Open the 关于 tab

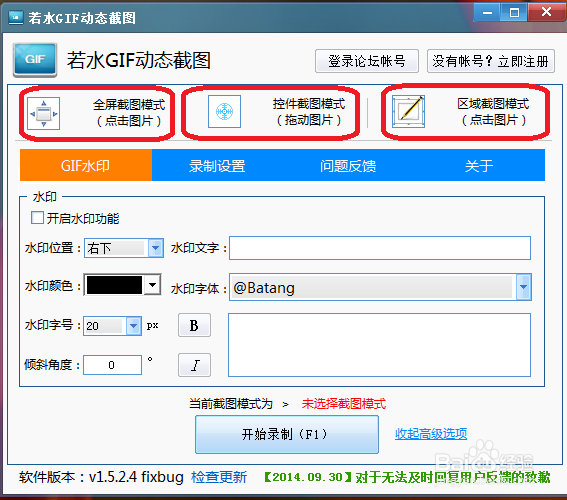pos(479,166)
